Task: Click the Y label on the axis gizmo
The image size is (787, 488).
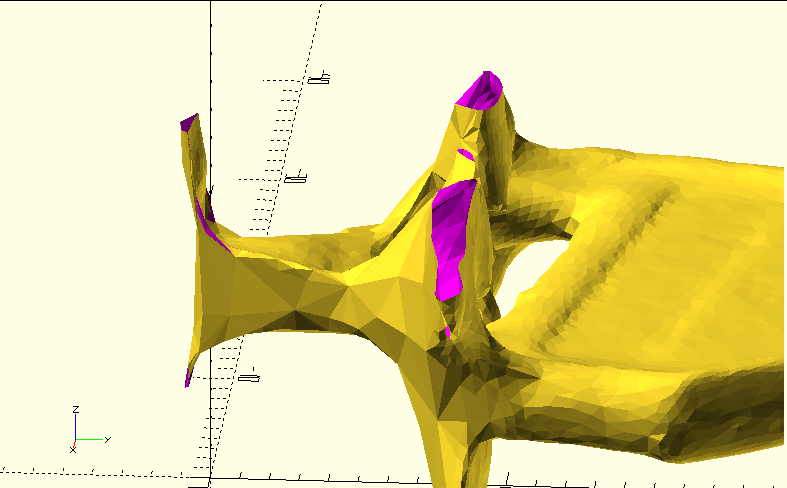Action: [107, 439]
